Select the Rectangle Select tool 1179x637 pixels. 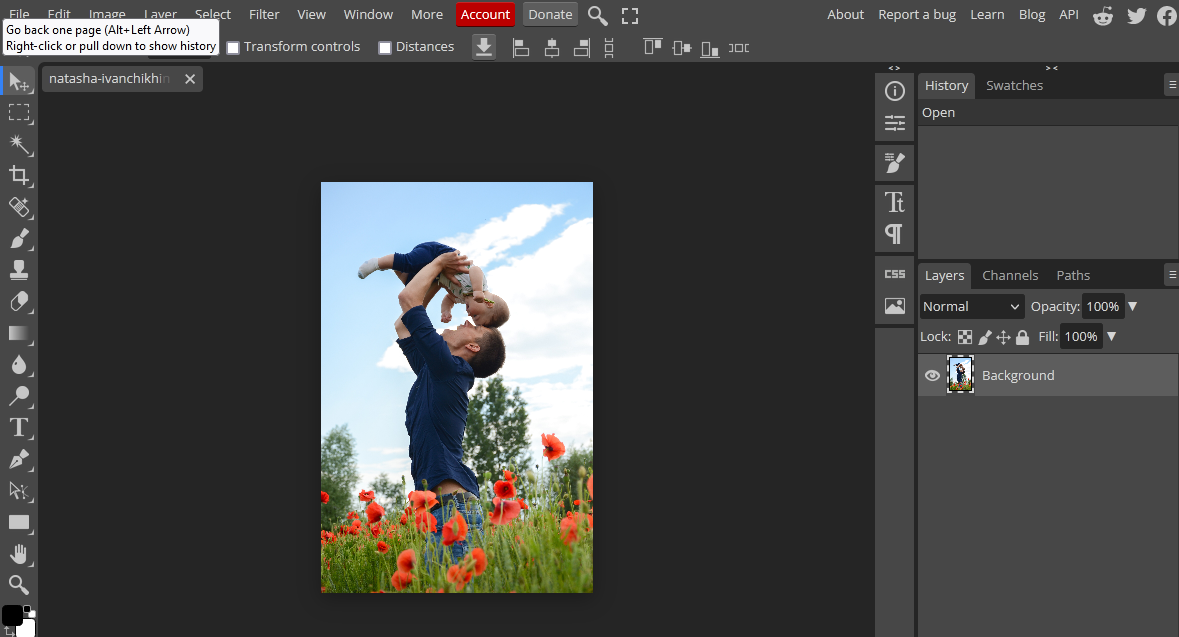point(19,113)
